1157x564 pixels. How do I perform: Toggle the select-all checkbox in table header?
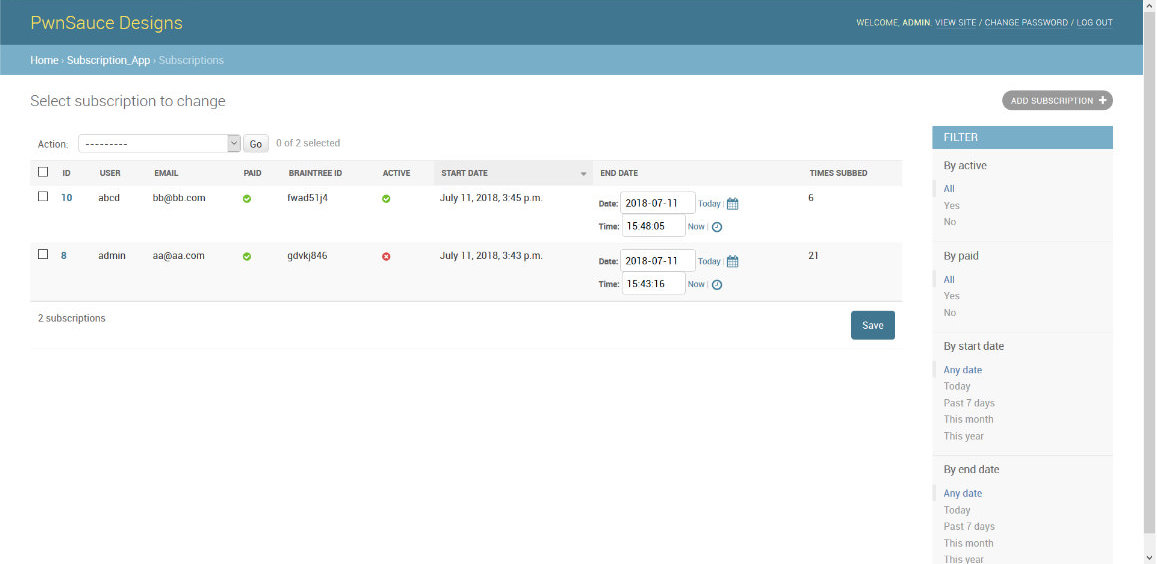click(x=43, y=172)
